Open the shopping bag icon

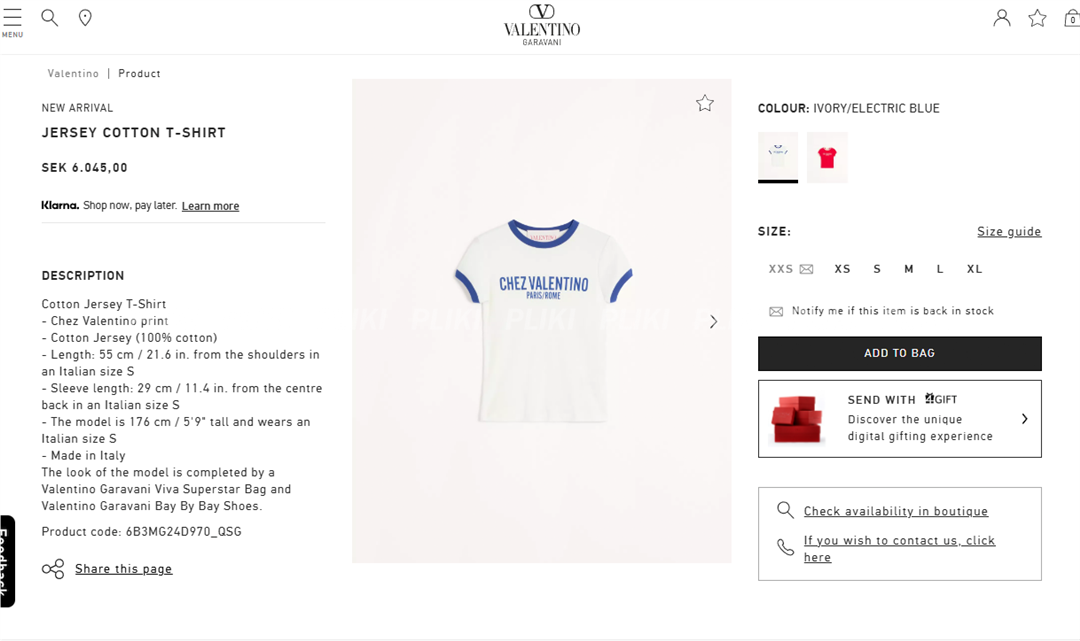coord(1072,18)
